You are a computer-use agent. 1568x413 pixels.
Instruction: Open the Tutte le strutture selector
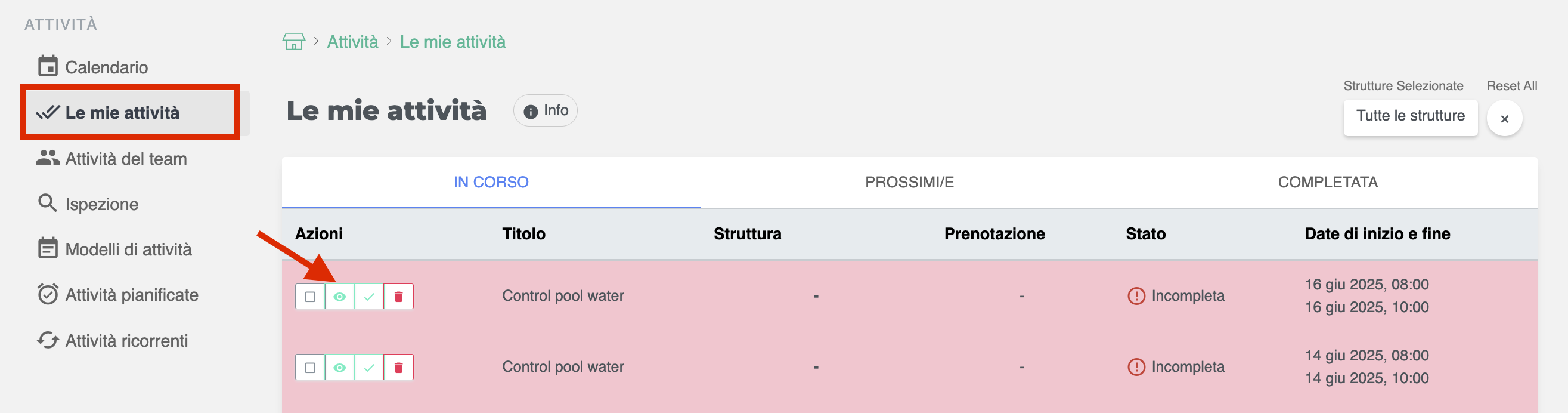(1410, 117)
